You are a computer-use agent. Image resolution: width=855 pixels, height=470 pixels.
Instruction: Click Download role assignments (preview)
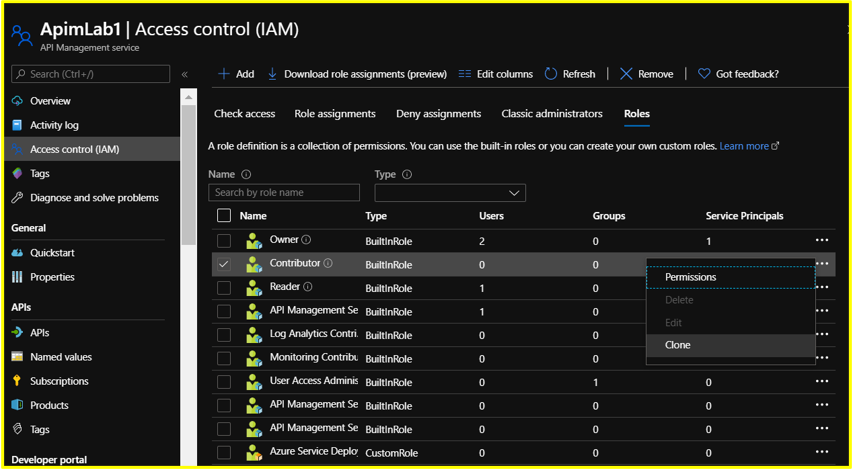click(357, 74)
